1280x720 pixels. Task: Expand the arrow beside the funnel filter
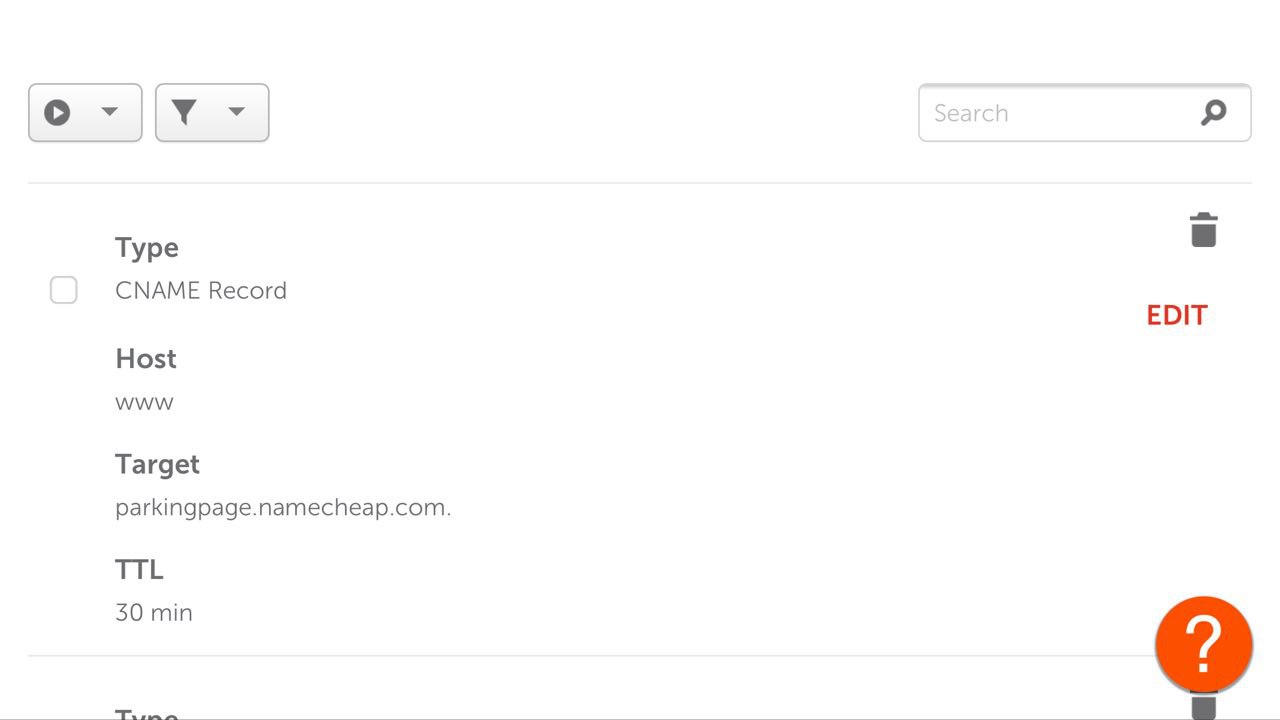pos(237,112)
